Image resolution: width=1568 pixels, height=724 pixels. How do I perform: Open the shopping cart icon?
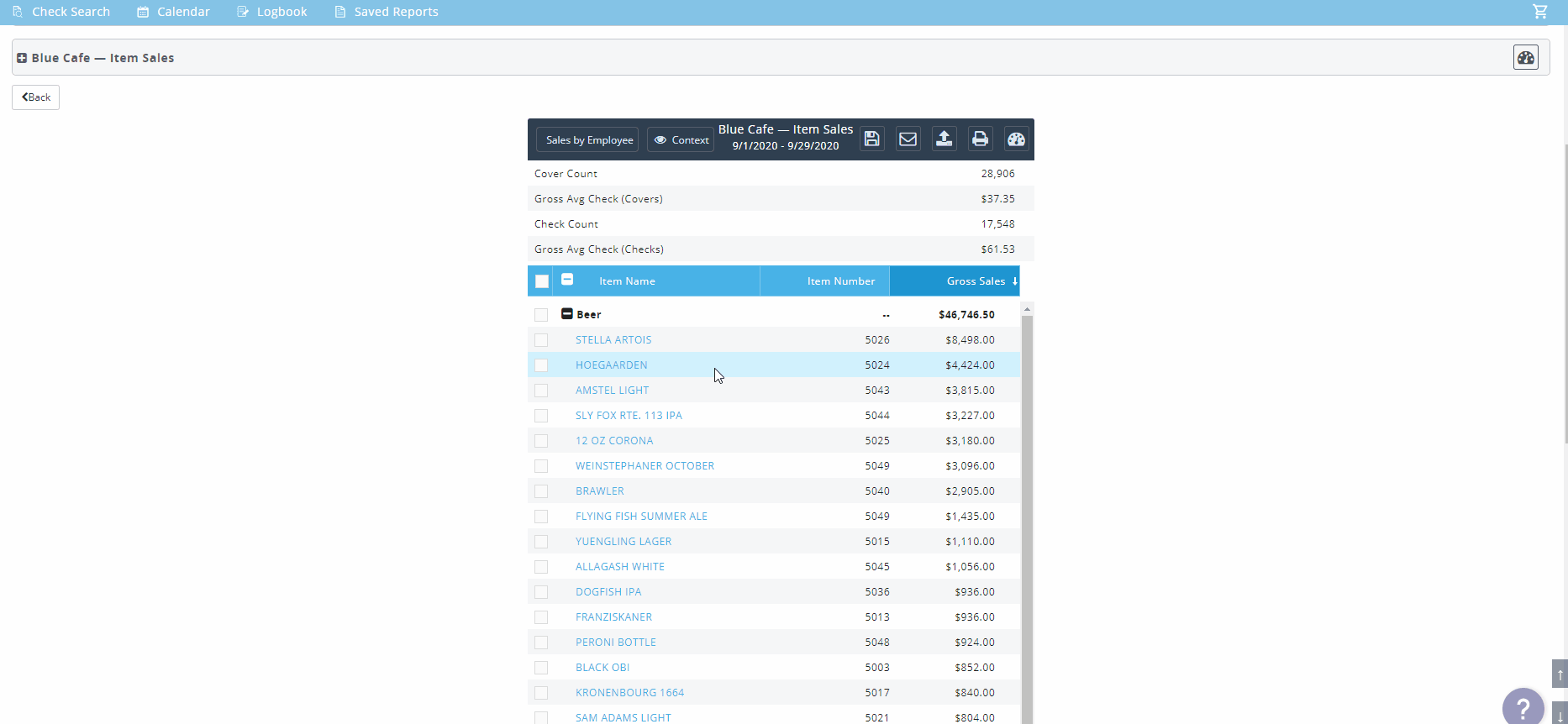pyautogui.click(x=1539, y=12)
